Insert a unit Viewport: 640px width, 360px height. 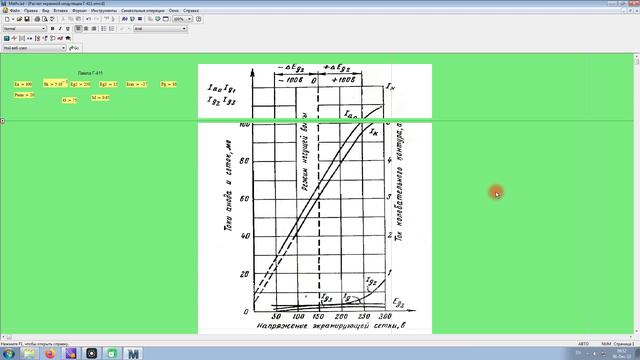132,19
